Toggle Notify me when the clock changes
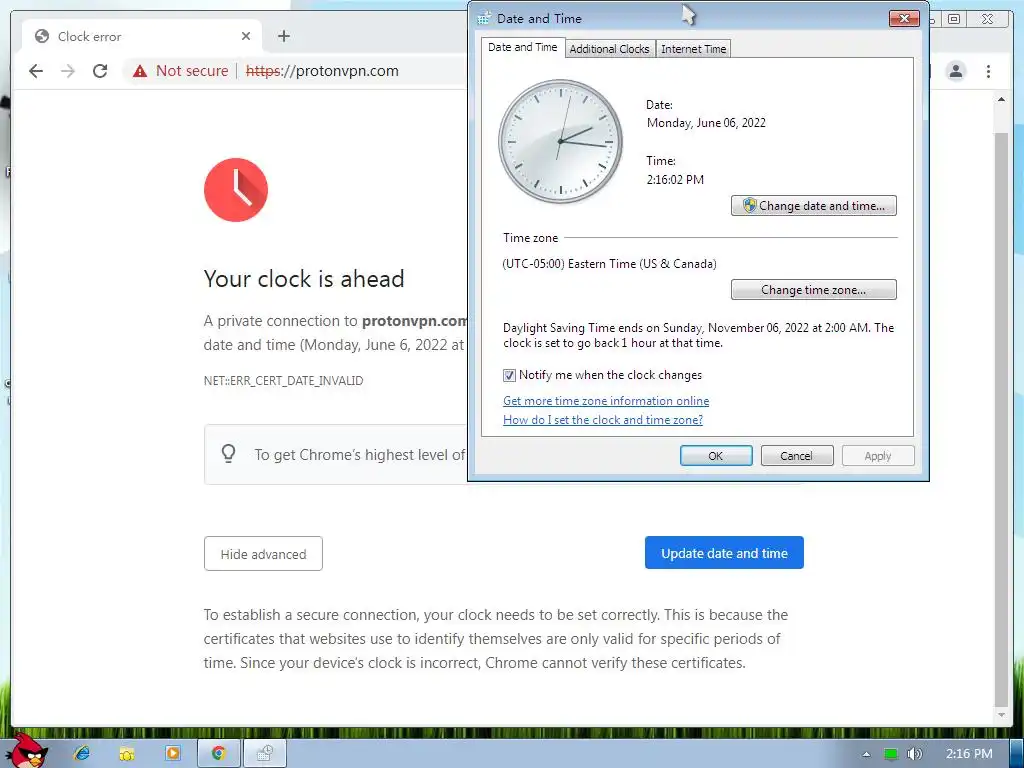Image resolution: width=1024 pixels, height=768 pixels. [x=509, y=375]
